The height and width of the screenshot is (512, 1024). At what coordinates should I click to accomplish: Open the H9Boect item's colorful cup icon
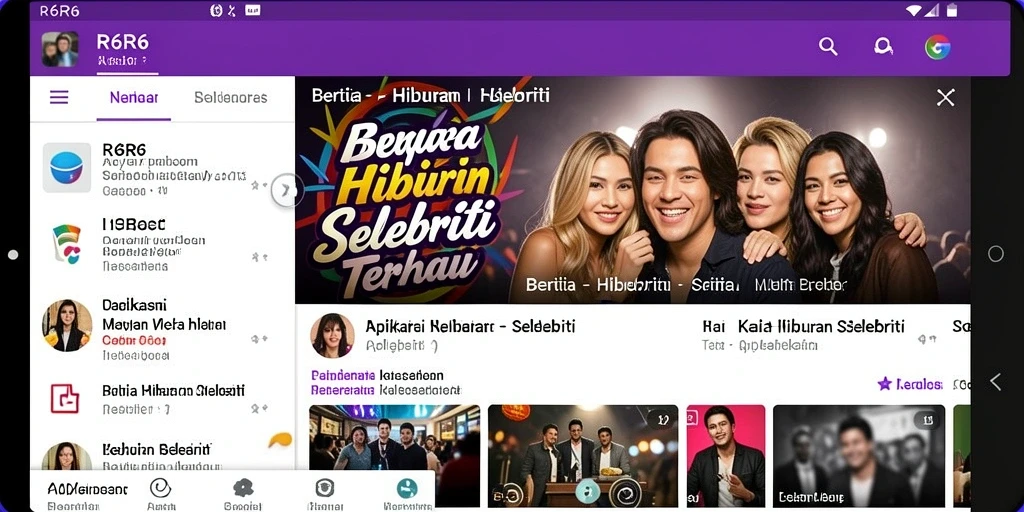(67, 244)
